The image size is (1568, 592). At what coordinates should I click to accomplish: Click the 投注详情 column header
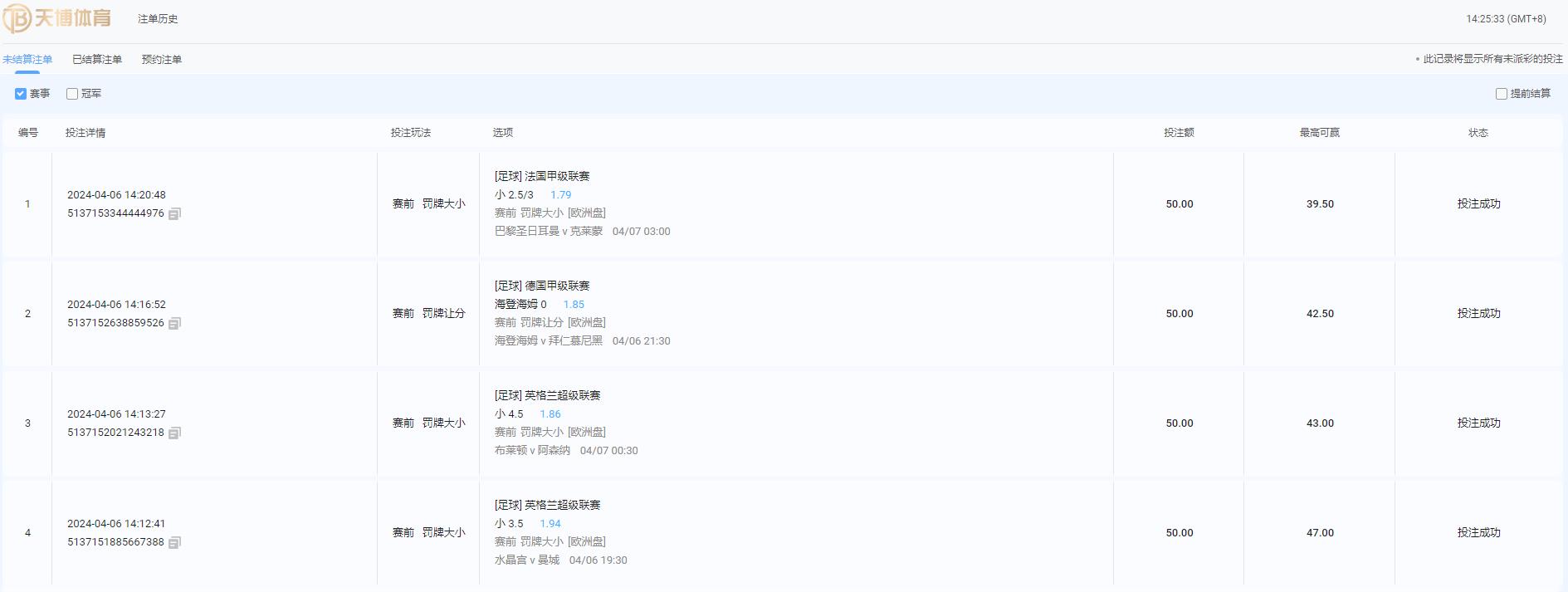(x=85, y=133)
